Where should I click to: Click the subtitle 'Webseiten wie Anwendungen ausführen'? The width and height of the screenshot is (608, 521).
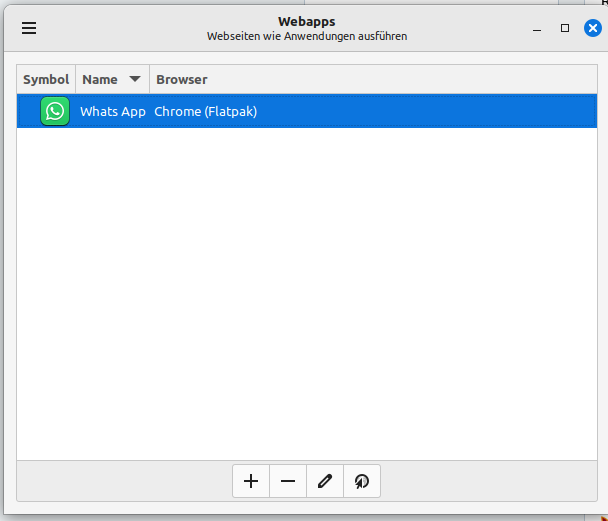pyautogui.click(x=306, y=36)
